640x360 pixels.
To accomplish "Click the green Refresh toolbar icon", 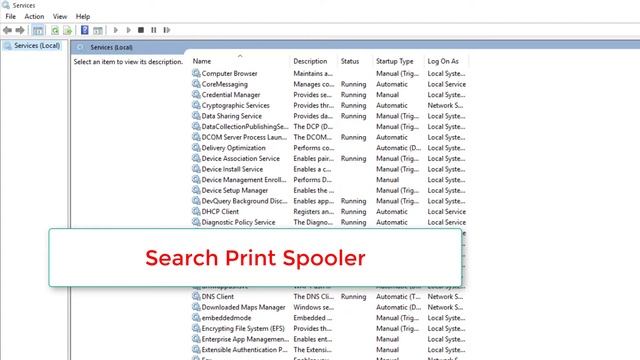I will click(x=55, y=30).
